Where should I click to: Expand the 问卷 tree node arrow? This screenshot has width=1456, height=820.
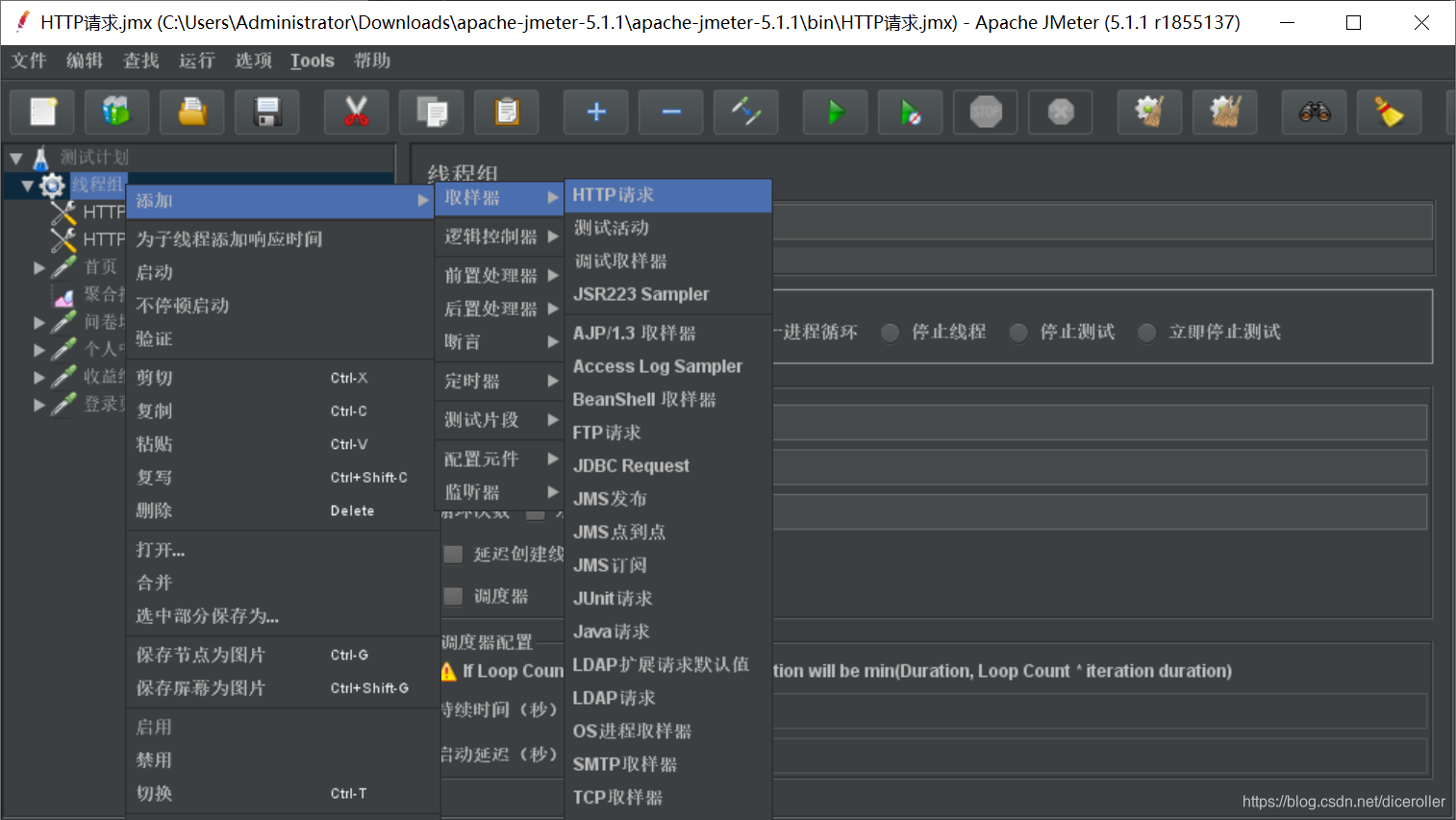tap(39, 323)
